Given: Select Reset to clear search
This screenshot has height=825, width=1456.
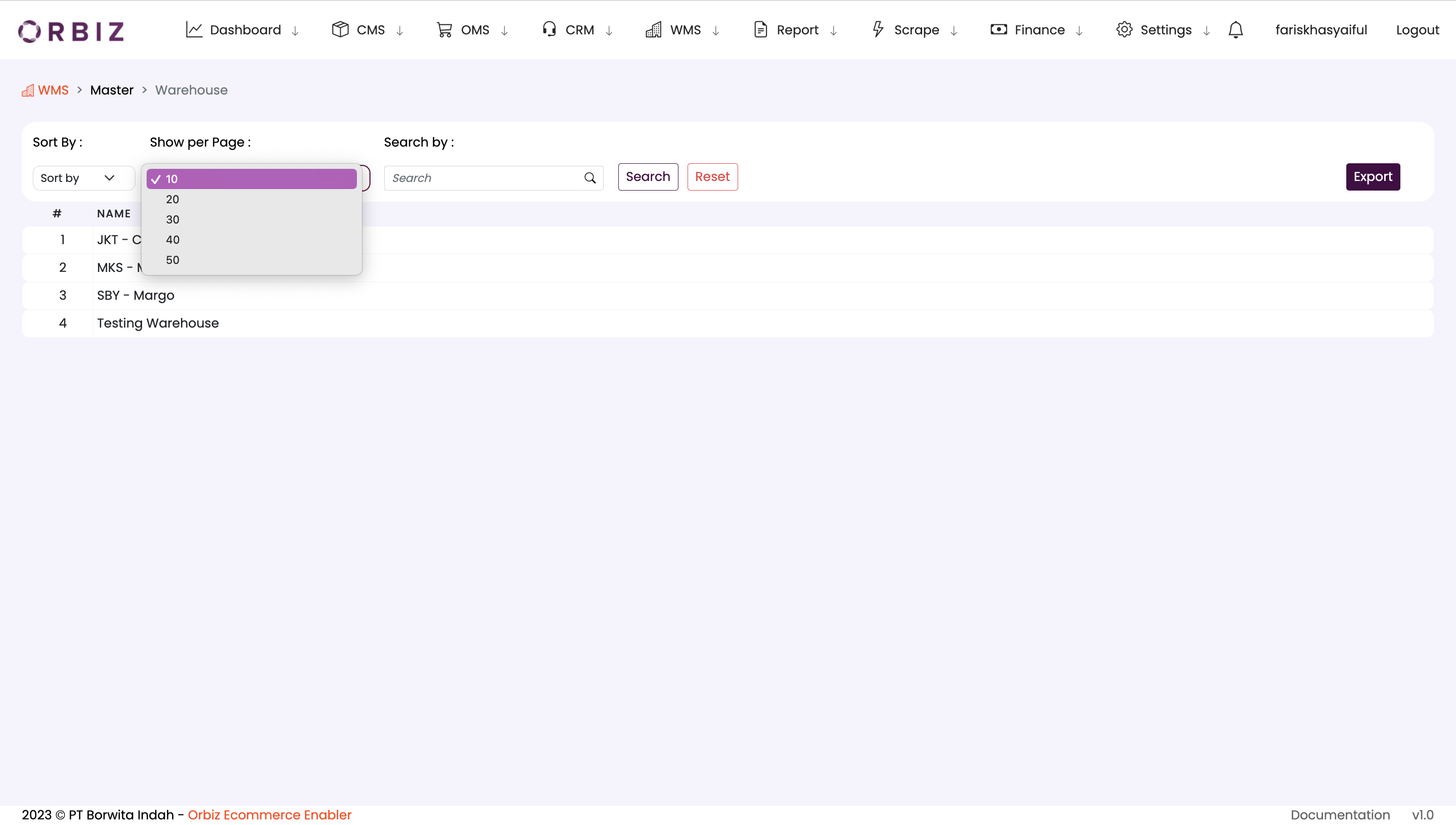Looking at the screenshot, I should point(713,176).
